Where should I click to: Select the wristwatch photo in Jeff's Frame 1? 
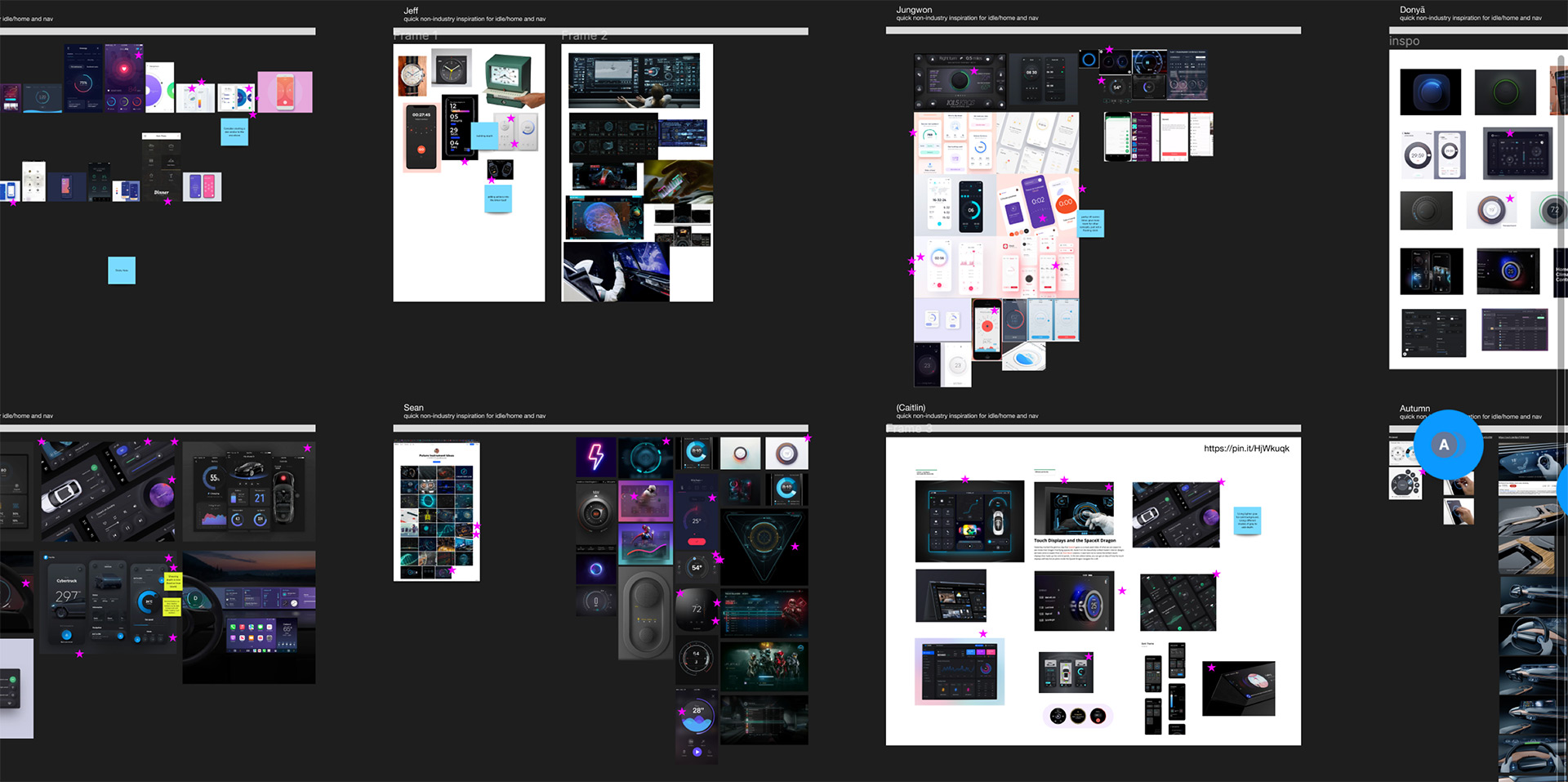click(x=412, y=76)
